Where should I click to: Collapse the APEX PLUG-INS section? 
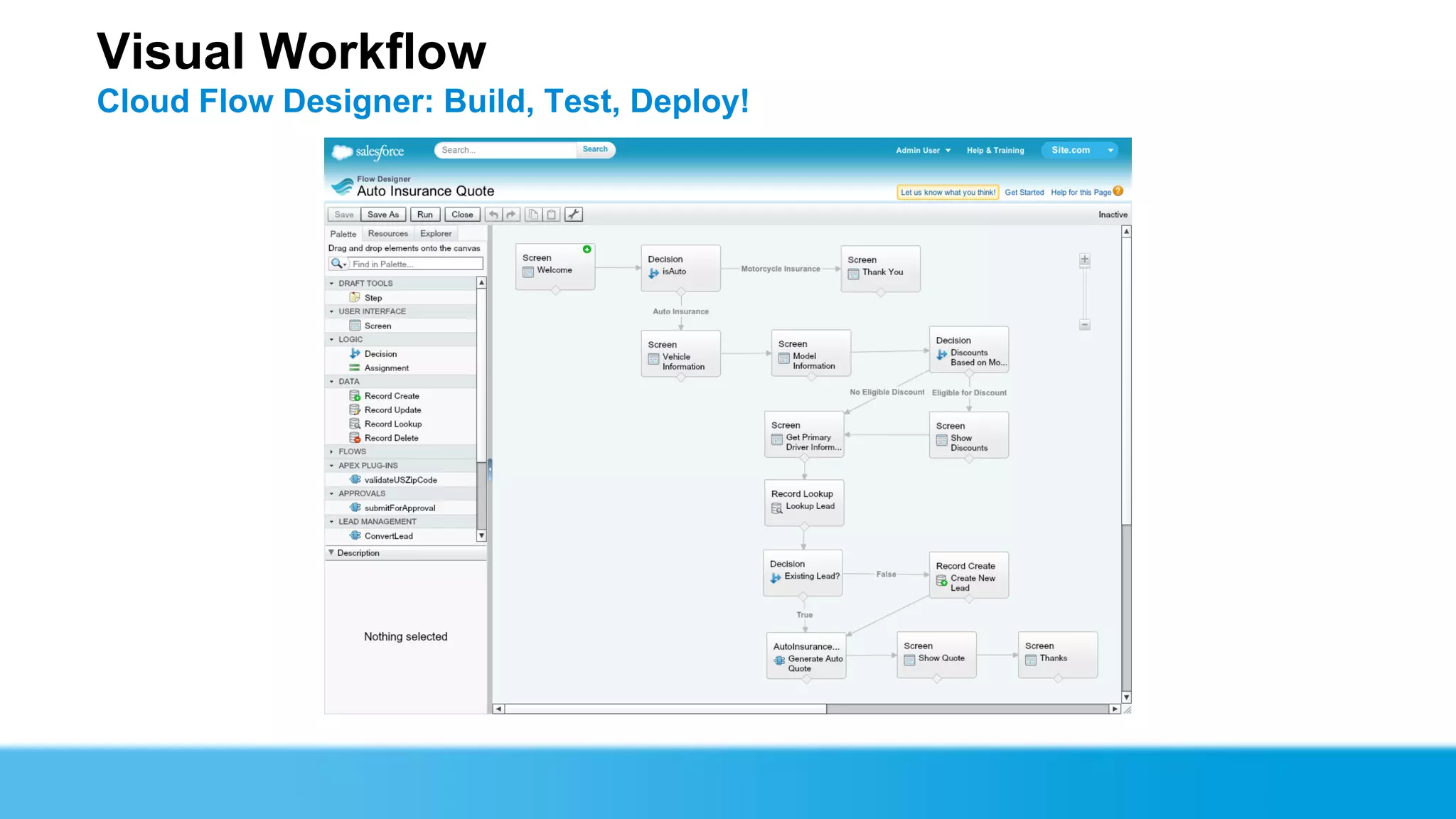tap(331, 466)
